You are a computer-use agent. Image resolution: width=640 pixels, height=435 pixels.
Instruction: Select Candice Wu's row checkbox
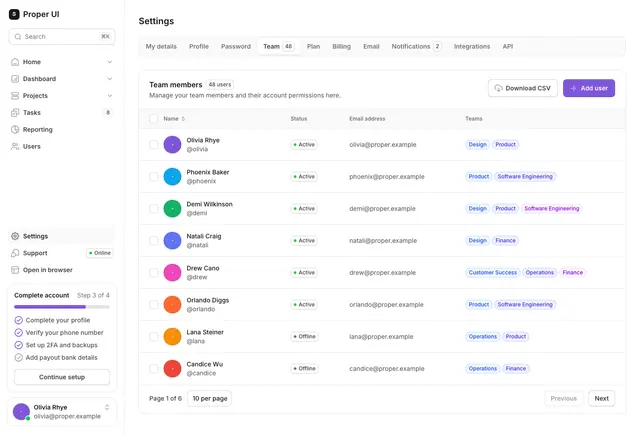(153, 368)
